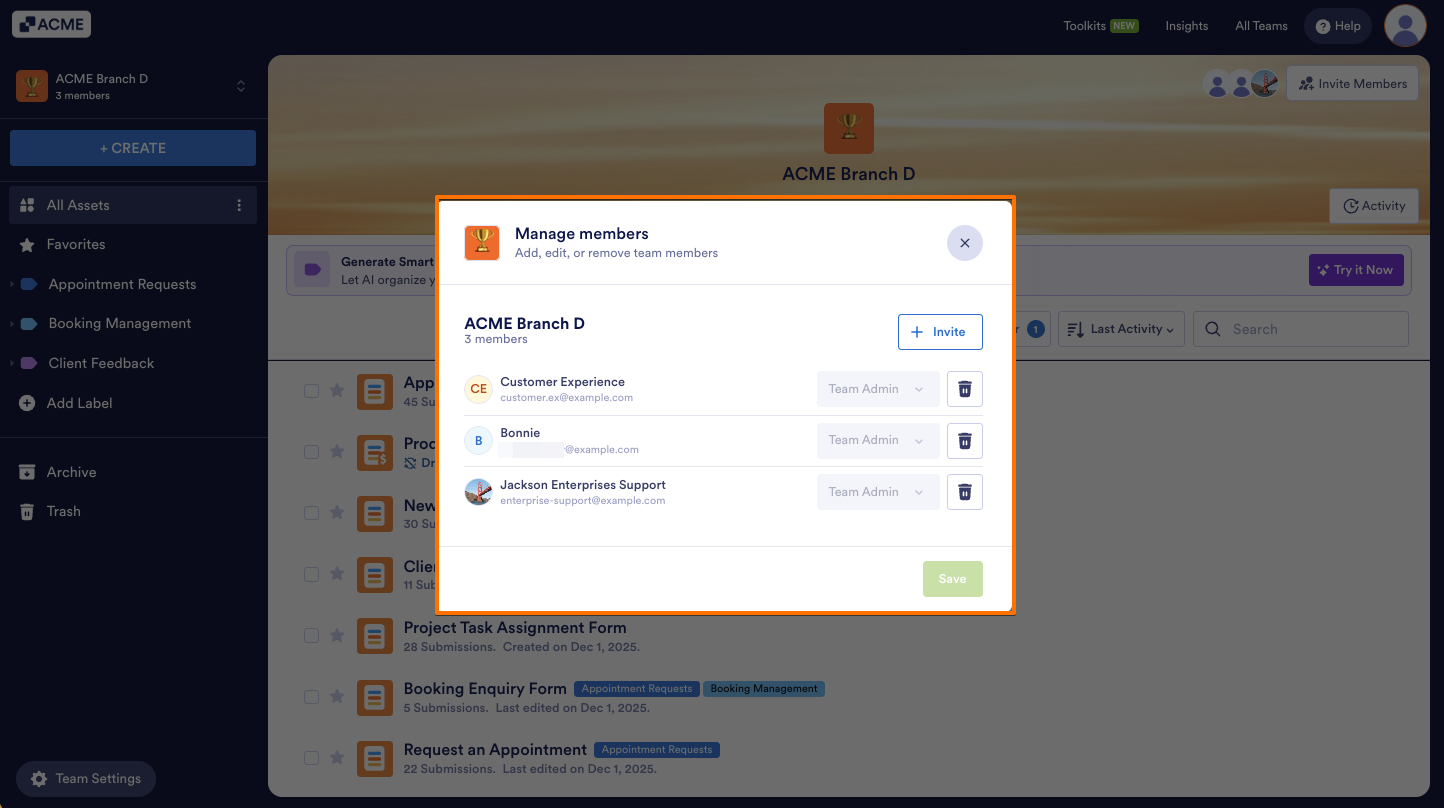The width and height of the screenshot is (1444, 808).
Task: Open Jackson Enterprises Support's role dropdown
Action: click(x=878, y=492)
